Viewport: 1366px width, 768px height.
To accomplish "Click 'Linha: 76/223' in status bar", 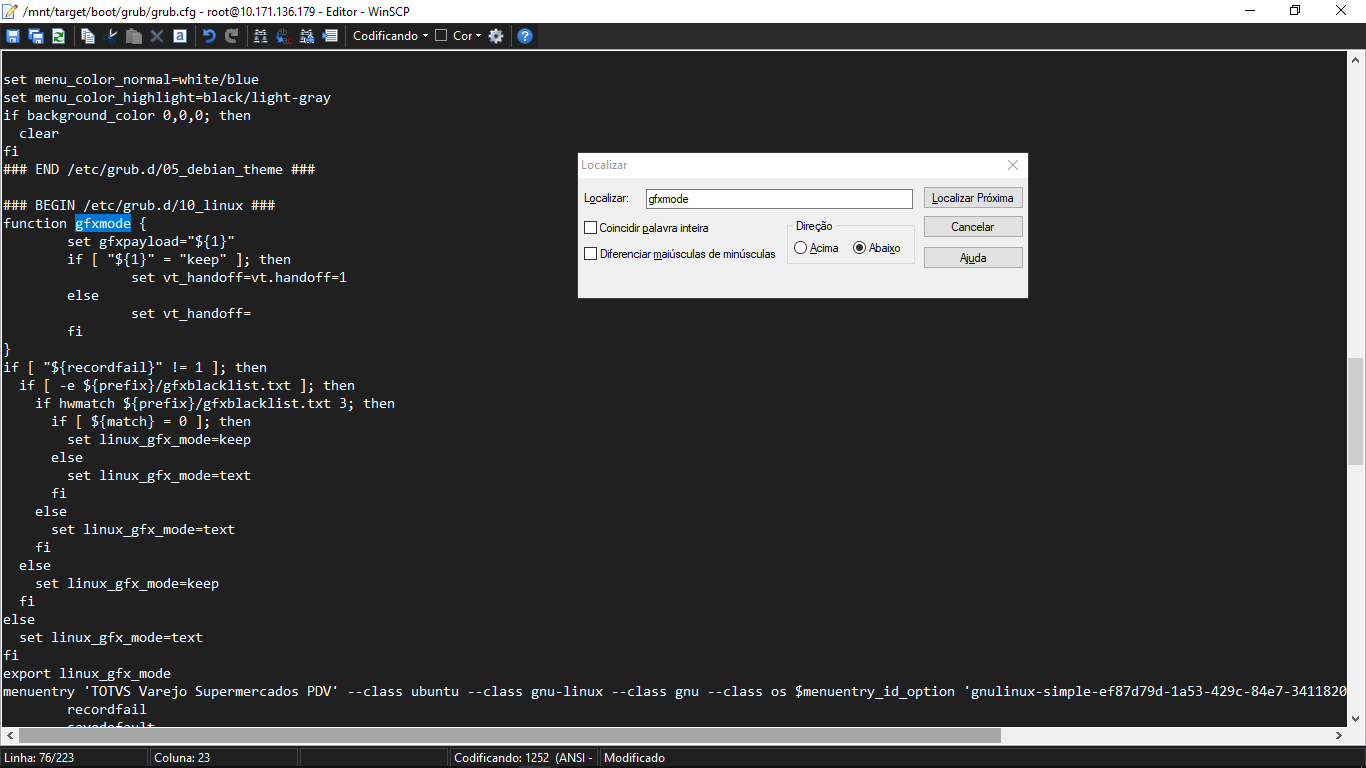I will click(40, 758).
